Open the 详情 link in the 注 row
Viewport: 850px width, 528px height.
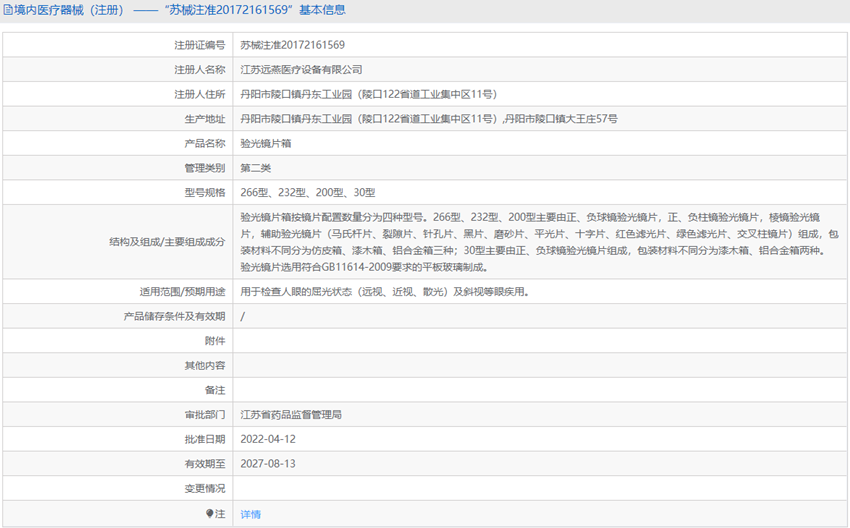click(x=250, y=514)
